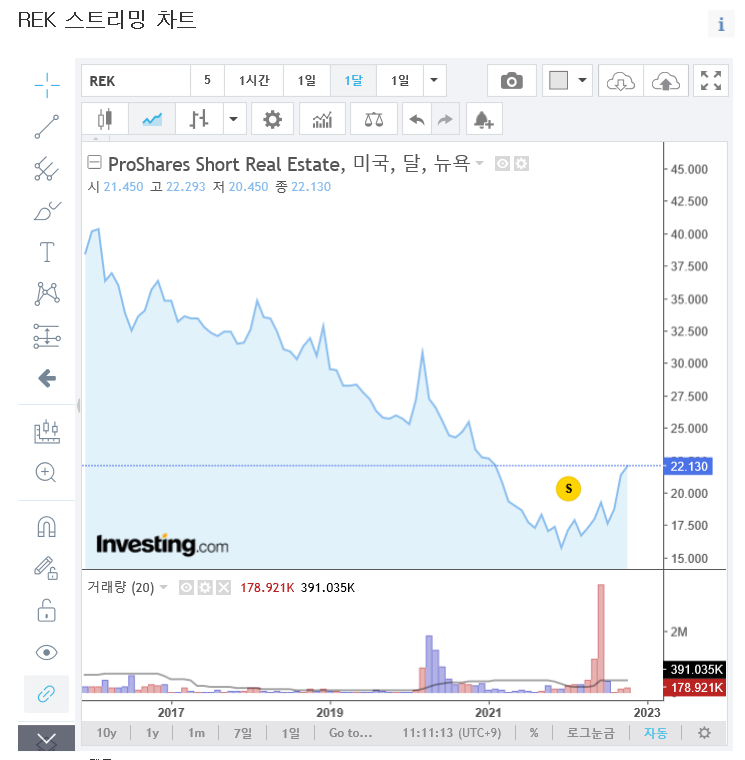Toggle 로그눈금 log scale
This screenshot has height=760, width=745.
click(591, 733)
